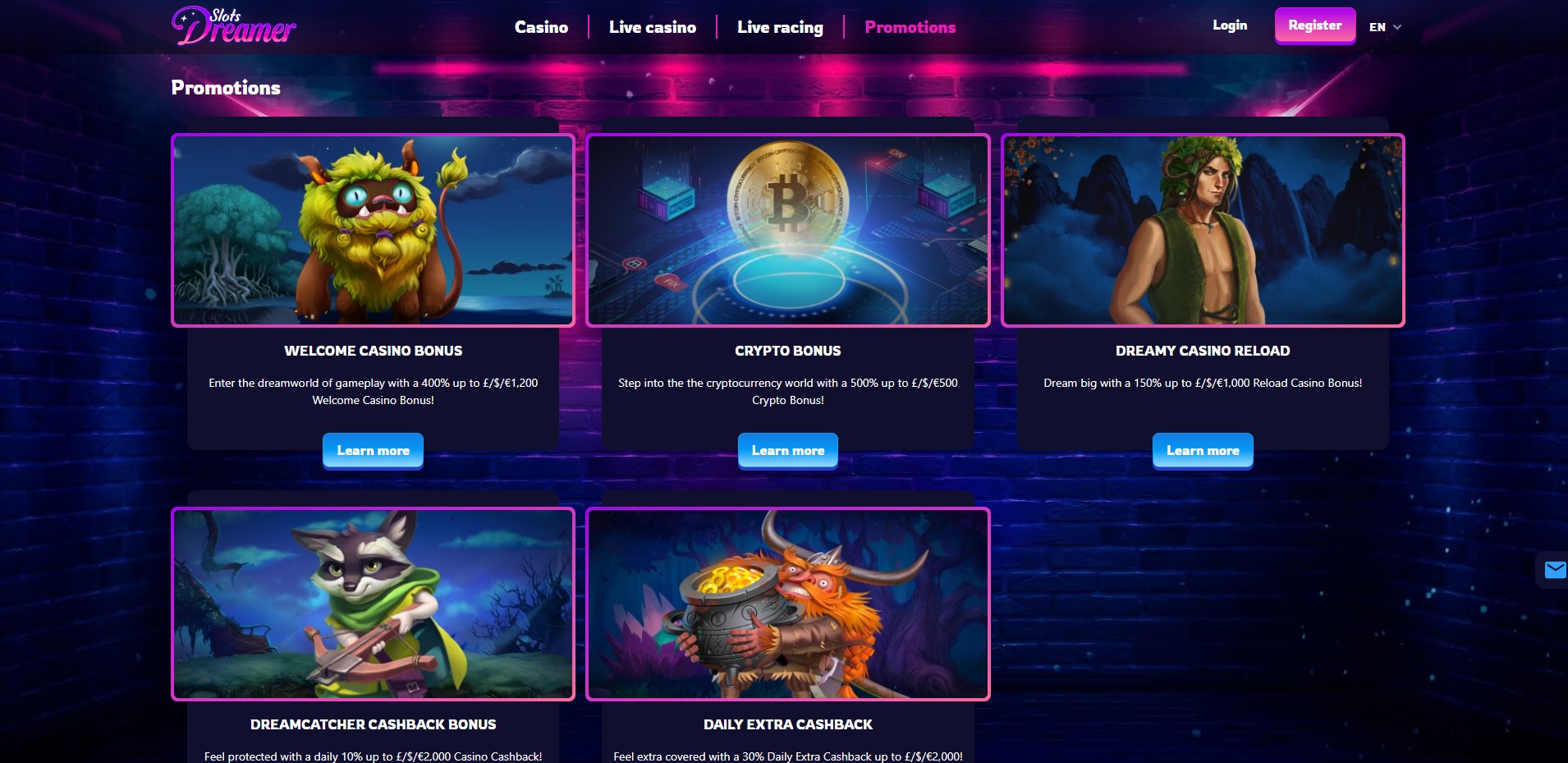Learn more about Dreamy Casino Reload

pos(1203,450)
